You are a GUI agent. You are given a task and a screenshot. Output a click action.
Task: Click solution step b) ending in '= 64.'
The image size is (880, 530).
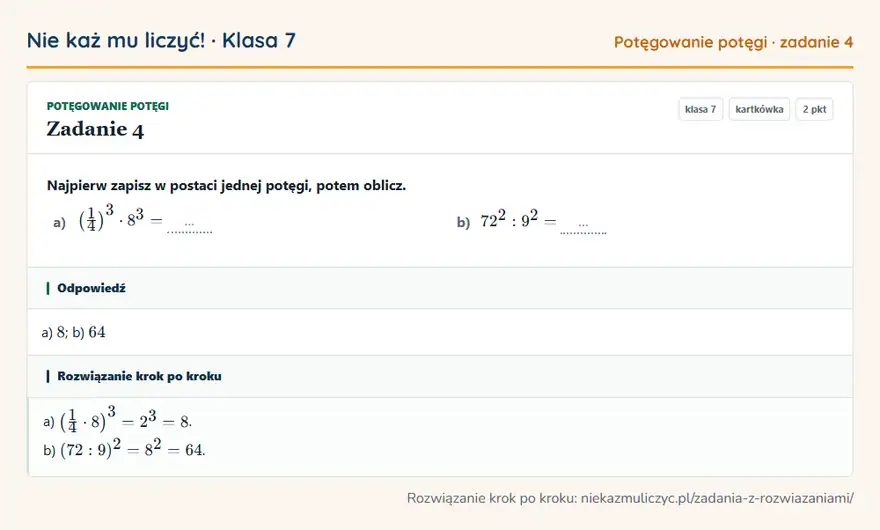click(125, 449)
